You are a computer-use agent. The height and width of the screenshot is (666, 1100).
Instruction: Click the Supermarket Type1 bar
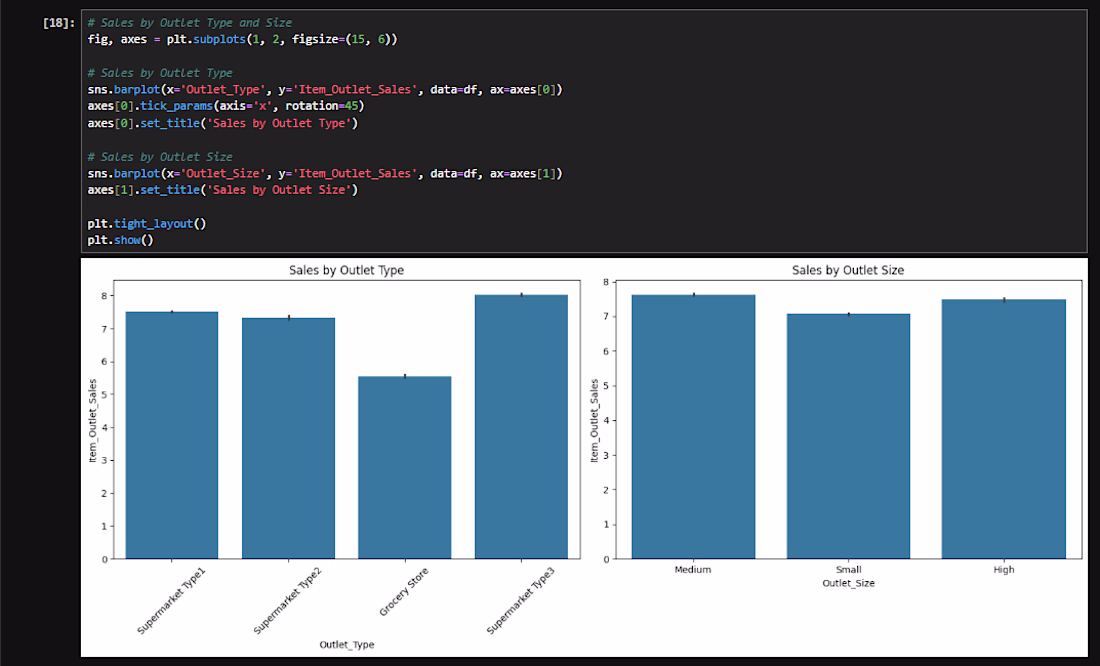pyautogui.click(x=171, y=435)
